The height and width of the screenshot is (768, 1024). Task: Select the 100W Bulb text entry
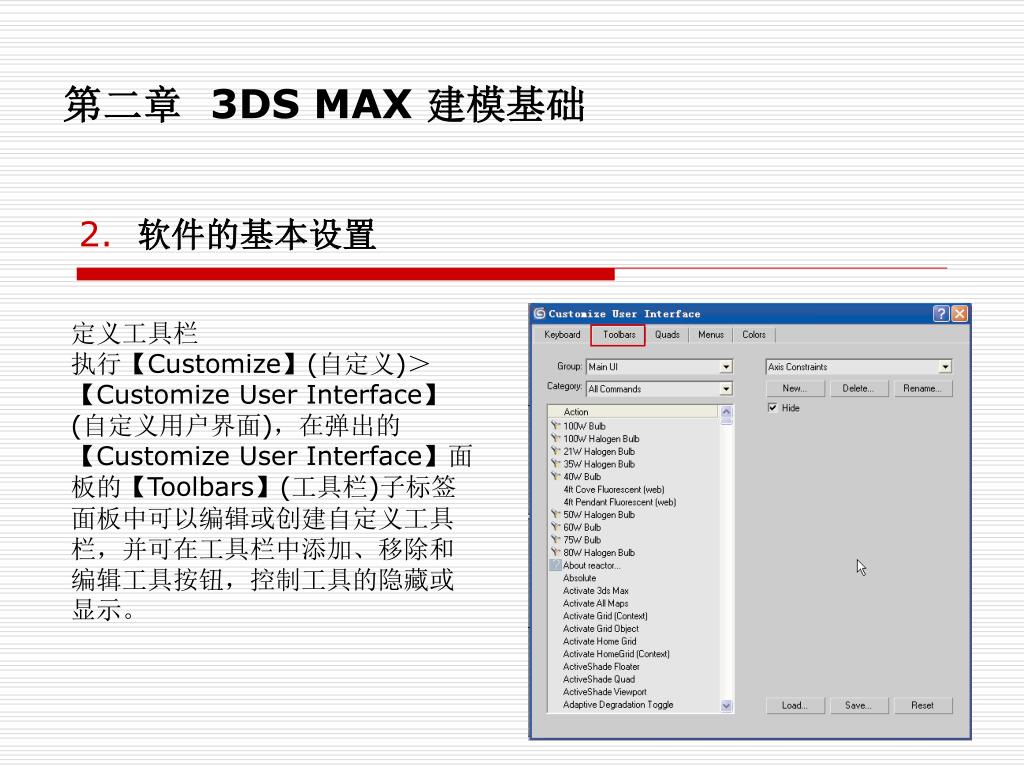584,426
